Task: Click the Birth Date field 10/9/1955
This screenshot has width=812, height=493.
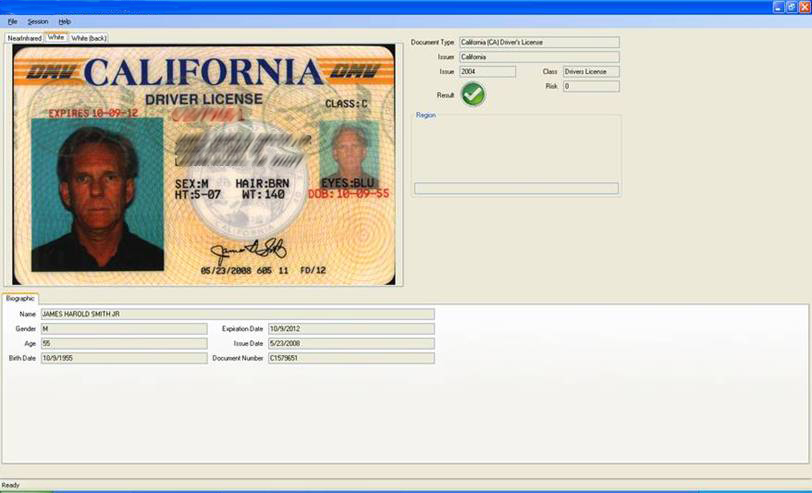Action: click(124, 358)
